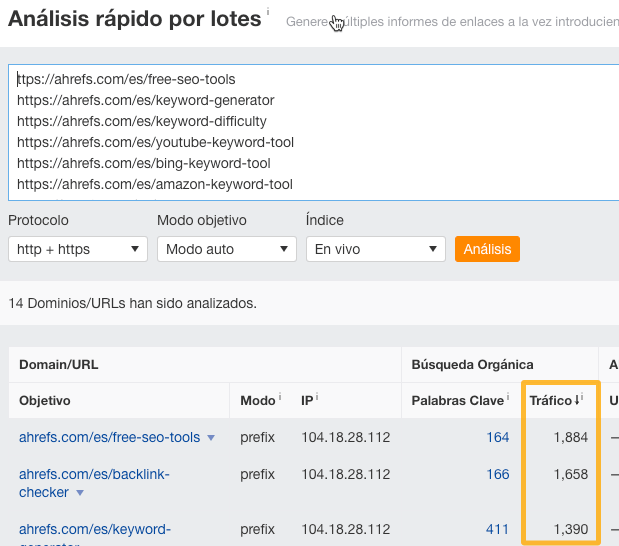Image resolution: width=619 pixels, height=546 pixels.
Task: Open the ahrefs.com/es/free-seo-tools link
Action: [x=109, y=437]
